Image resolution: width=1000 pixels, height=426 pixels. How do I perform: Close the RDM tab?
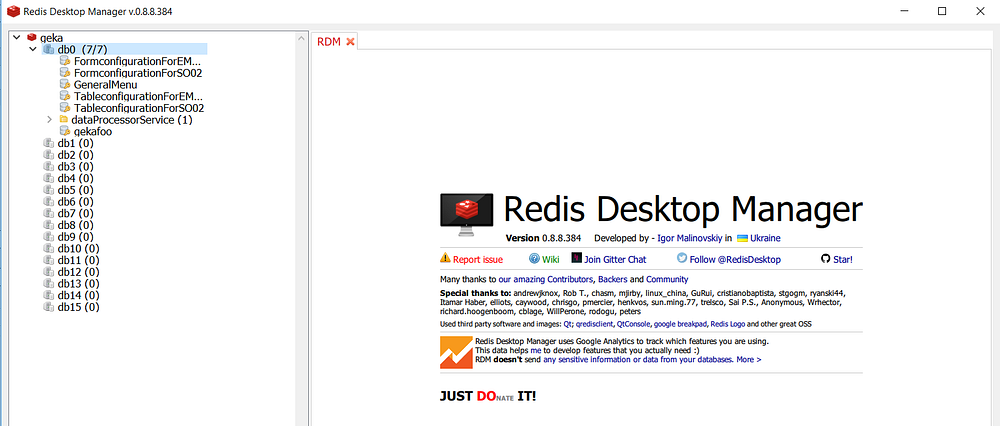point(349,42)
